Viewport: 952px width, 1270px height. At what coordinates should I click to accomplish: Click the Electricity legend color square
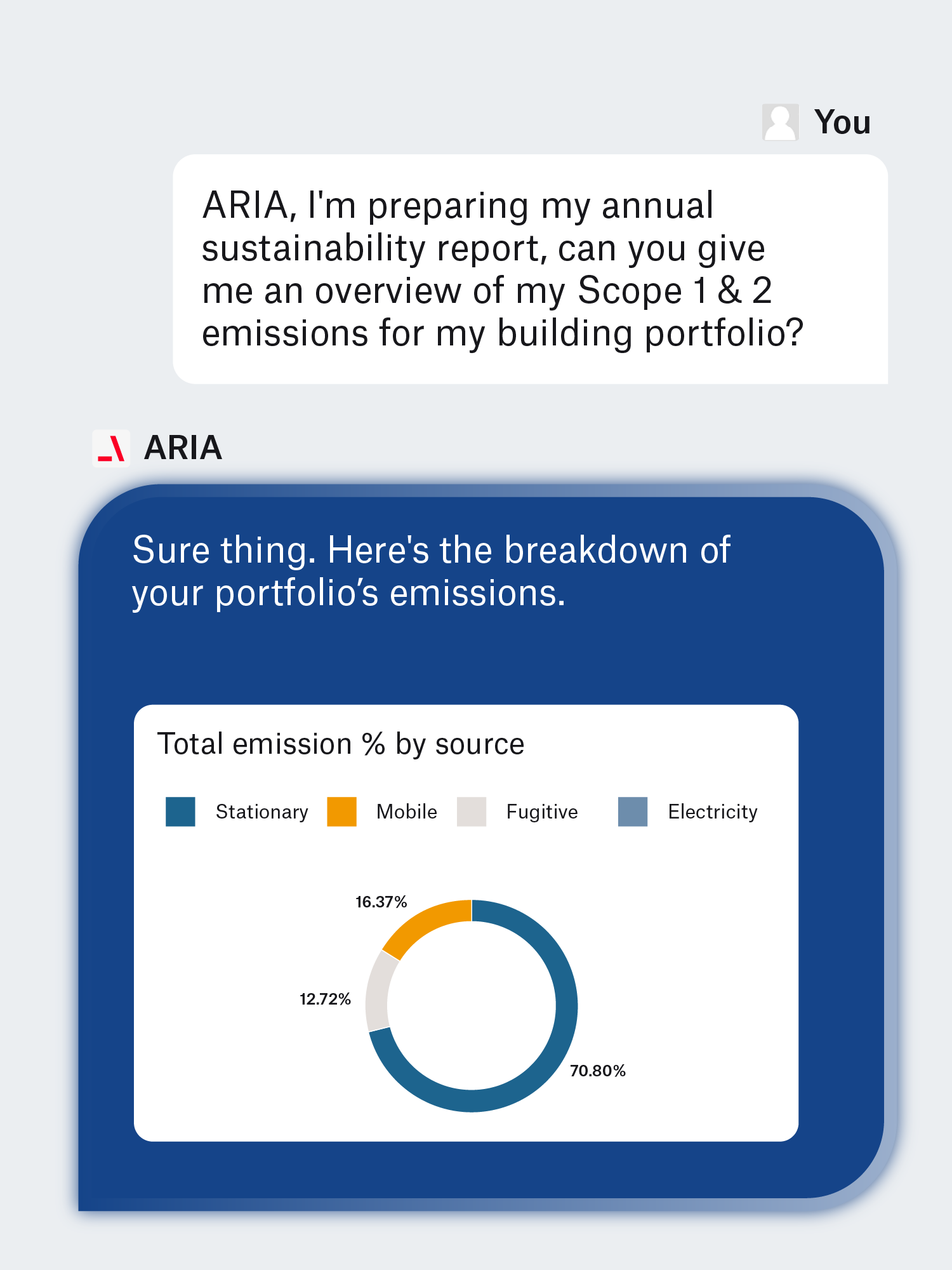pyautogui.click(x=633, y=812)
